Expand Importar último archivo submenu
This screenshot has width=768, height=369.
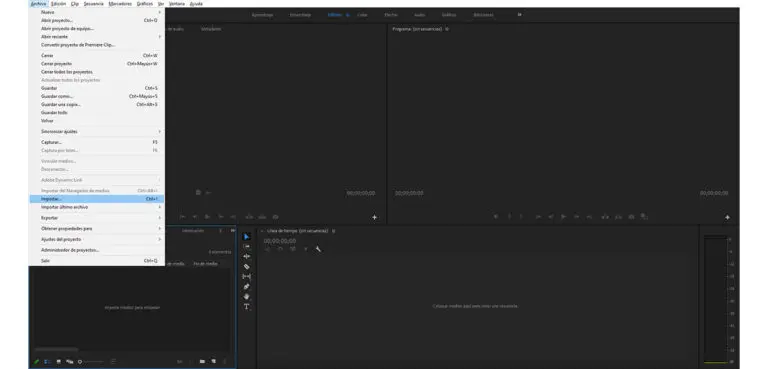click(x=97, y=207)
